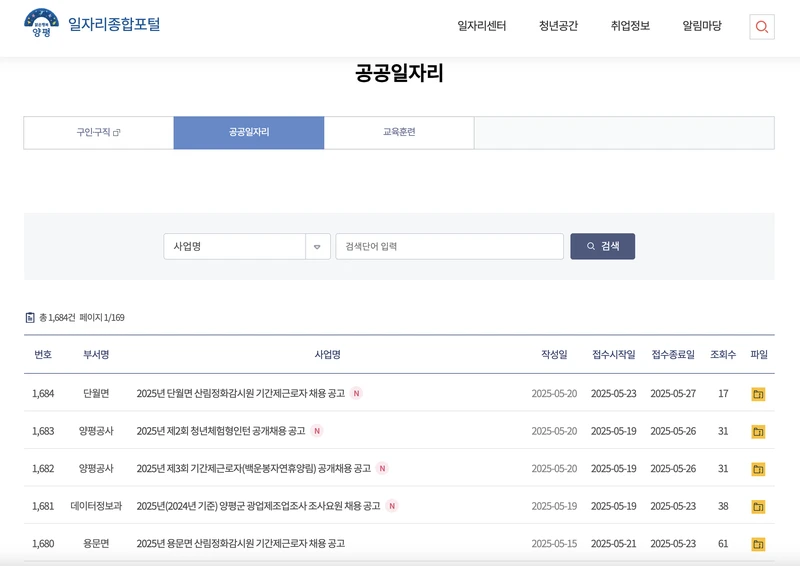Click the N badge on 단월면 post

coord(357,393)
